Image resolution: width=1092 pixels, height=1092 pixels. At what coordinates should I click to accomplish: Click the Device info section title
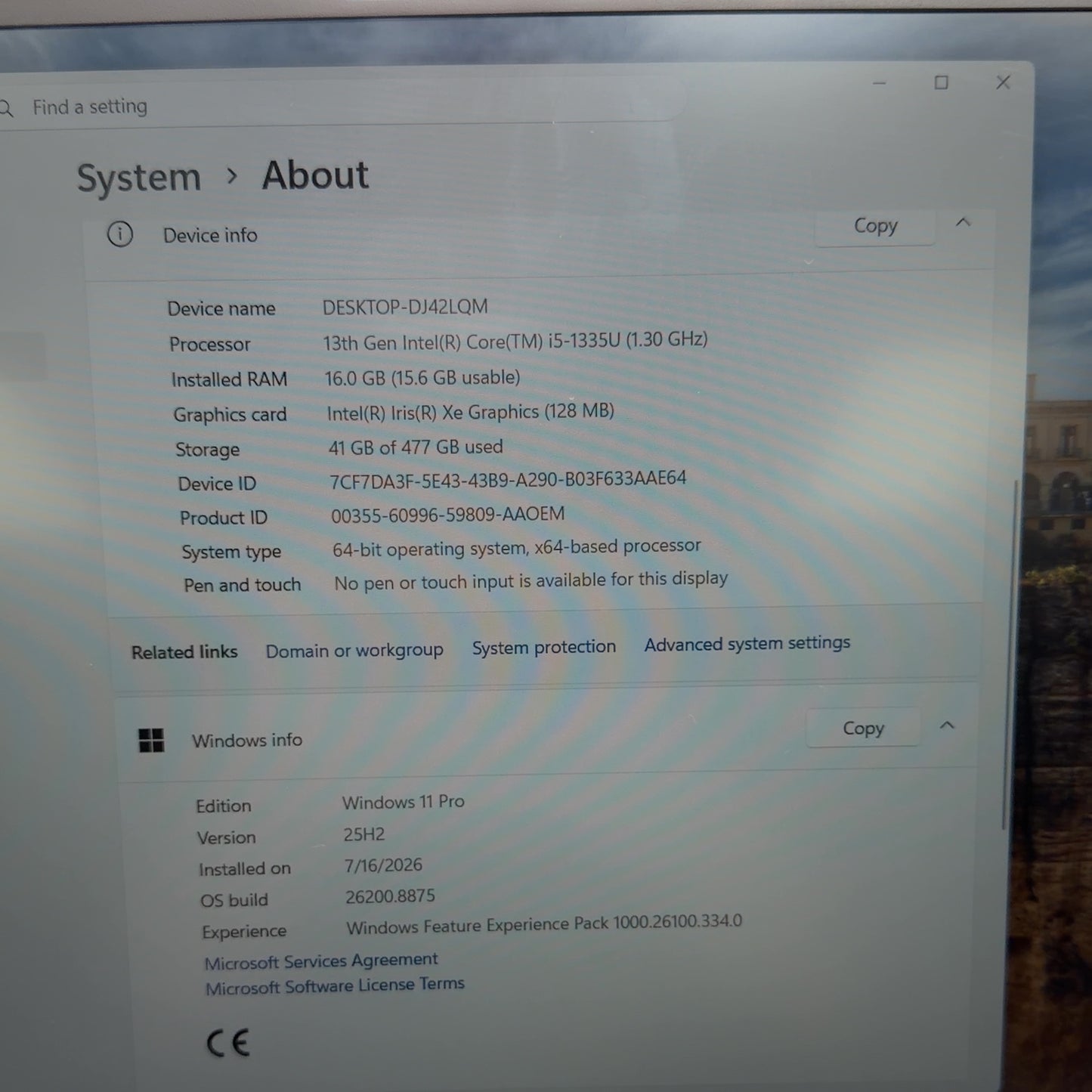tap(210, 236)
